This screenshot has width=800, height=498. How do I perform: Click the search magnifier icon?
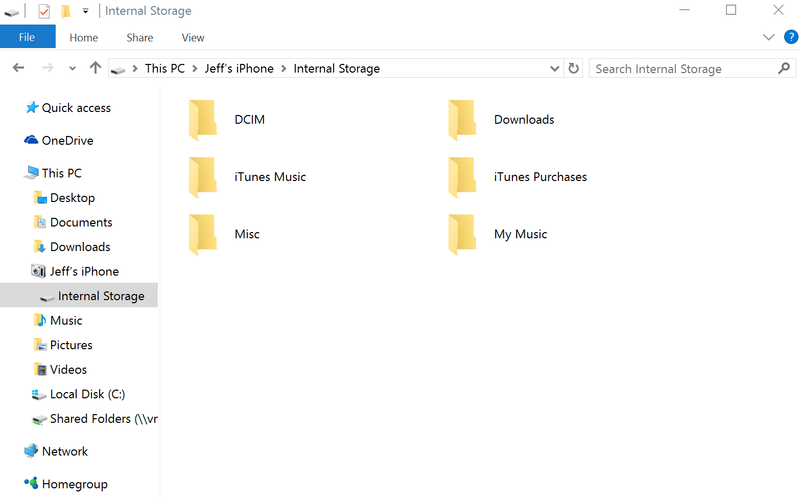click(x=784, y=68)
